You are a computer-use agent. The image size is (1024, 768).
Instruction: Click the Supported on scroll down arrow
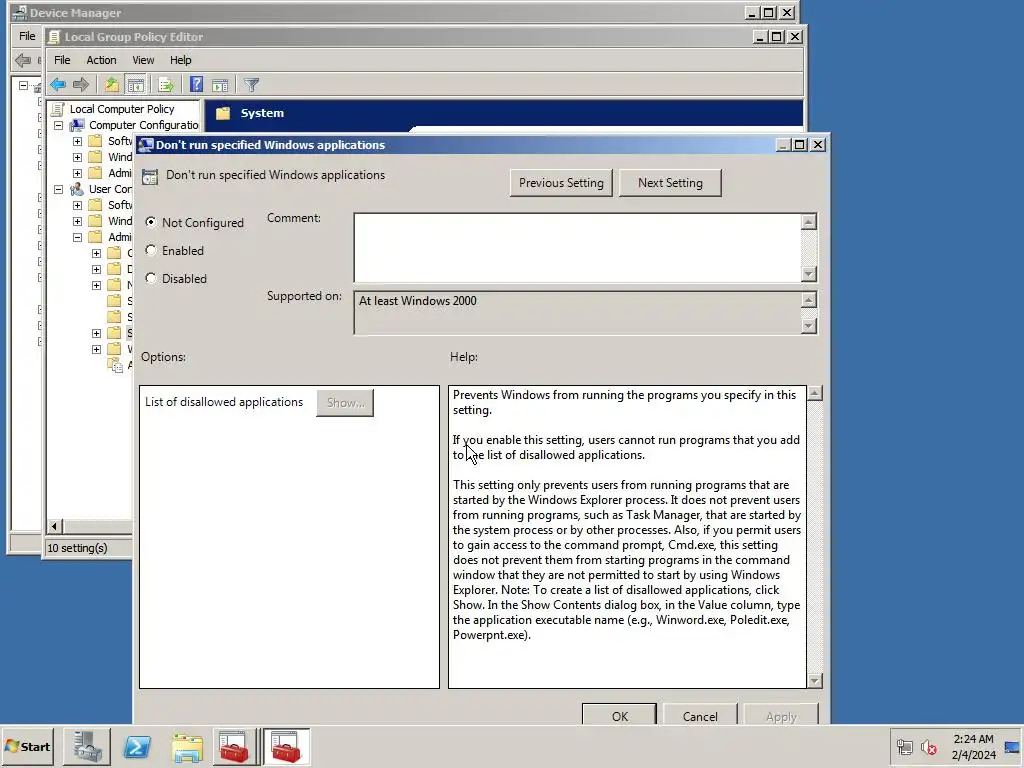pyautogui.click(x=808, y=326)
